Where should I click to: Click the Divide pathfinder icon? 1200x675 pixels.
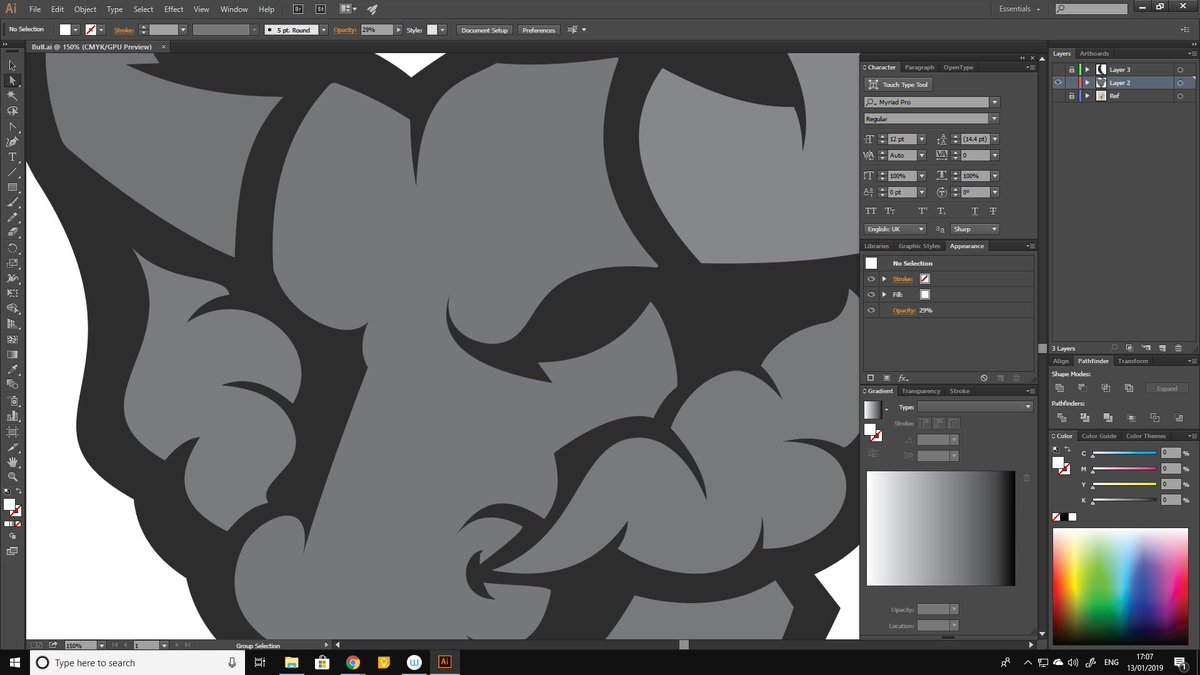click(x=1061, y=417)
